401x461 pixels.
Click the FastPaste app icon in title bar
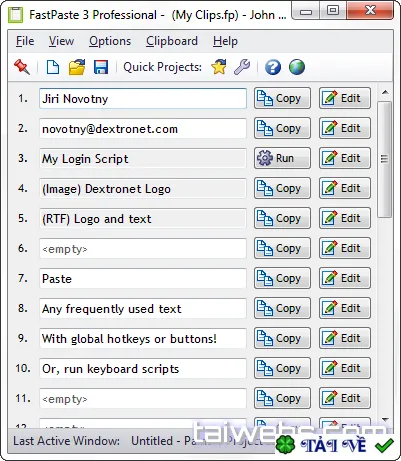[16, 15]
